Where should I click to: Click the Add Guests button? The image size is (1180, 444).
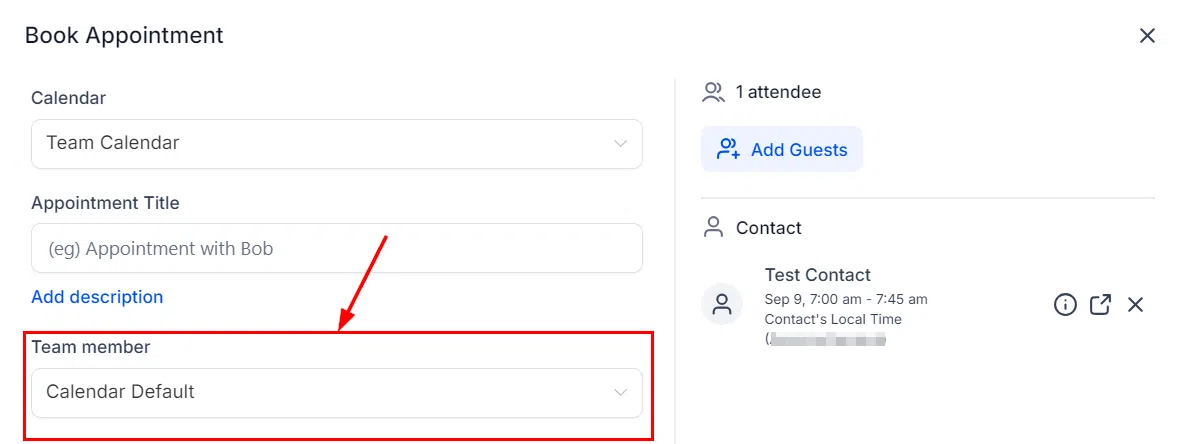click(782, 149)
